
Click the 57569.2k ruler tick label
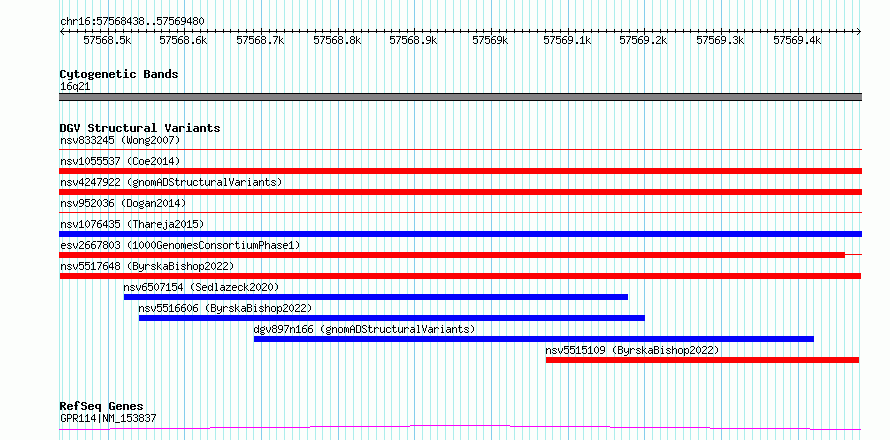click(x=644, y=40)
